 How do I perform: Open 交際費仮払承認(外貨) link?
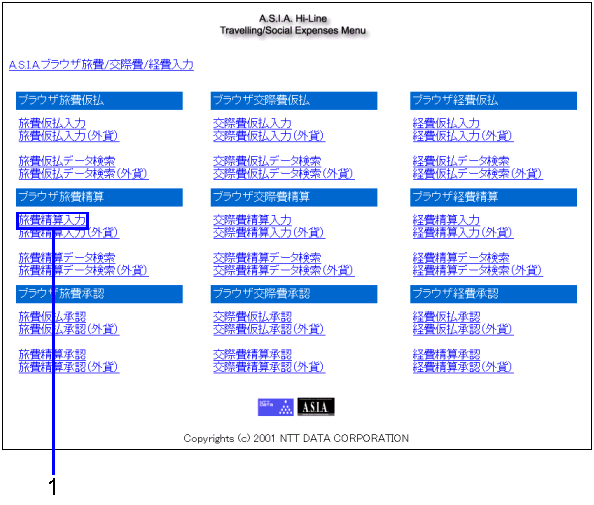(x=269, y=329)
